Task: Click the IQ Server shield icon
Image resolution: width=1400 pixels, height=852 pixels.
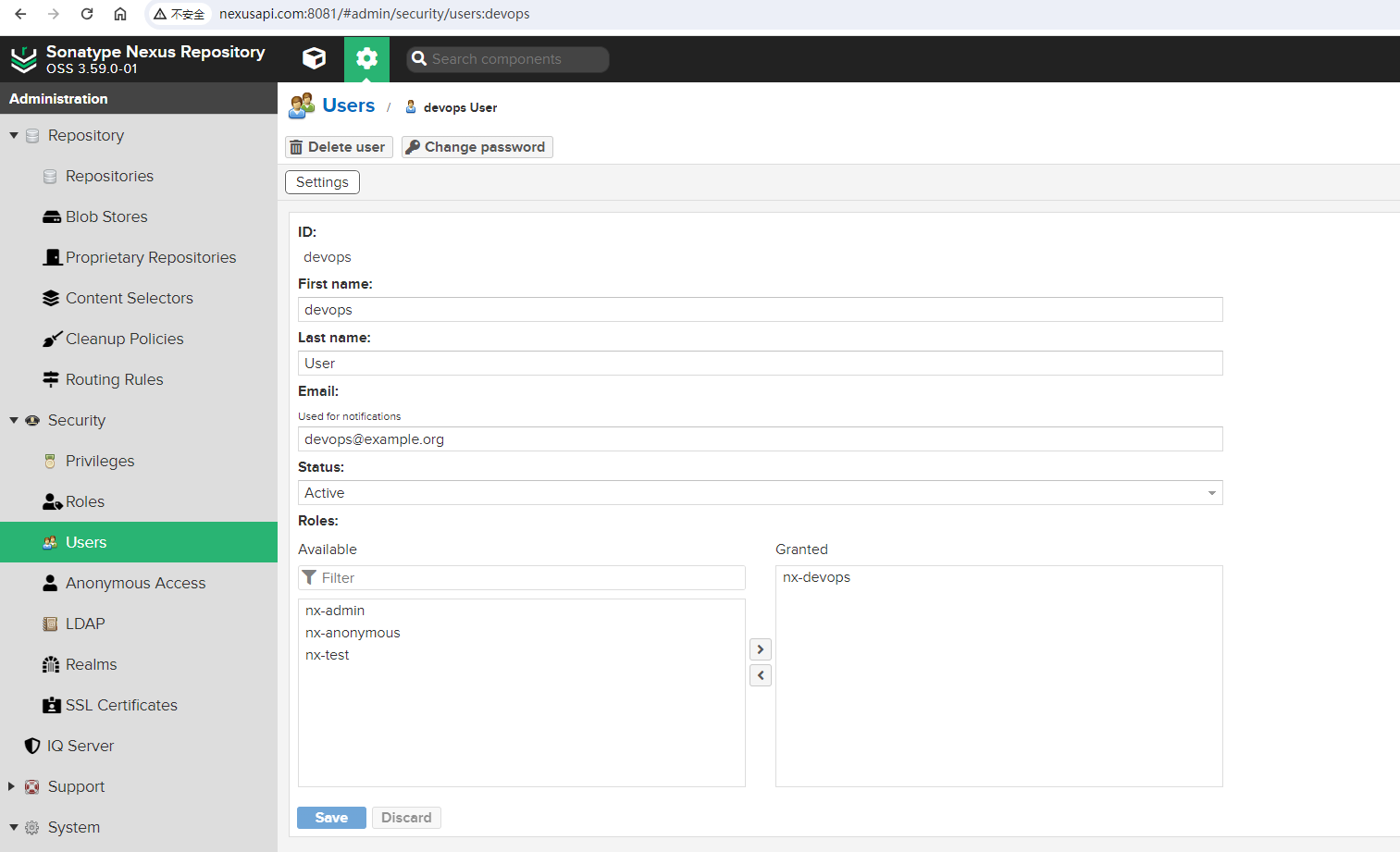Action: click(x=32, y=746)
